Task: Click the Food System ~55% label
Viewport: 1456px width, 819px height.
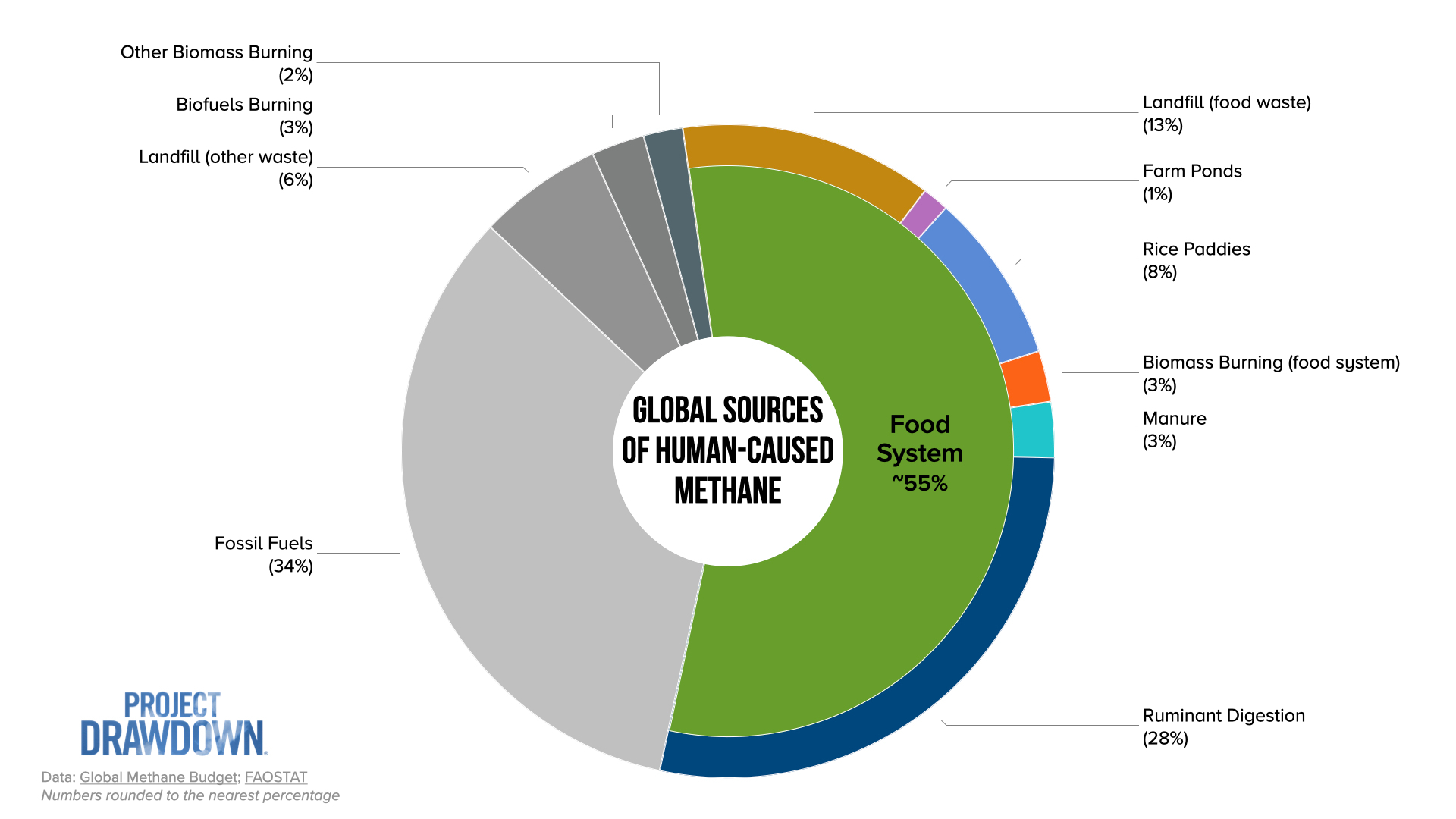Action: 919,453
